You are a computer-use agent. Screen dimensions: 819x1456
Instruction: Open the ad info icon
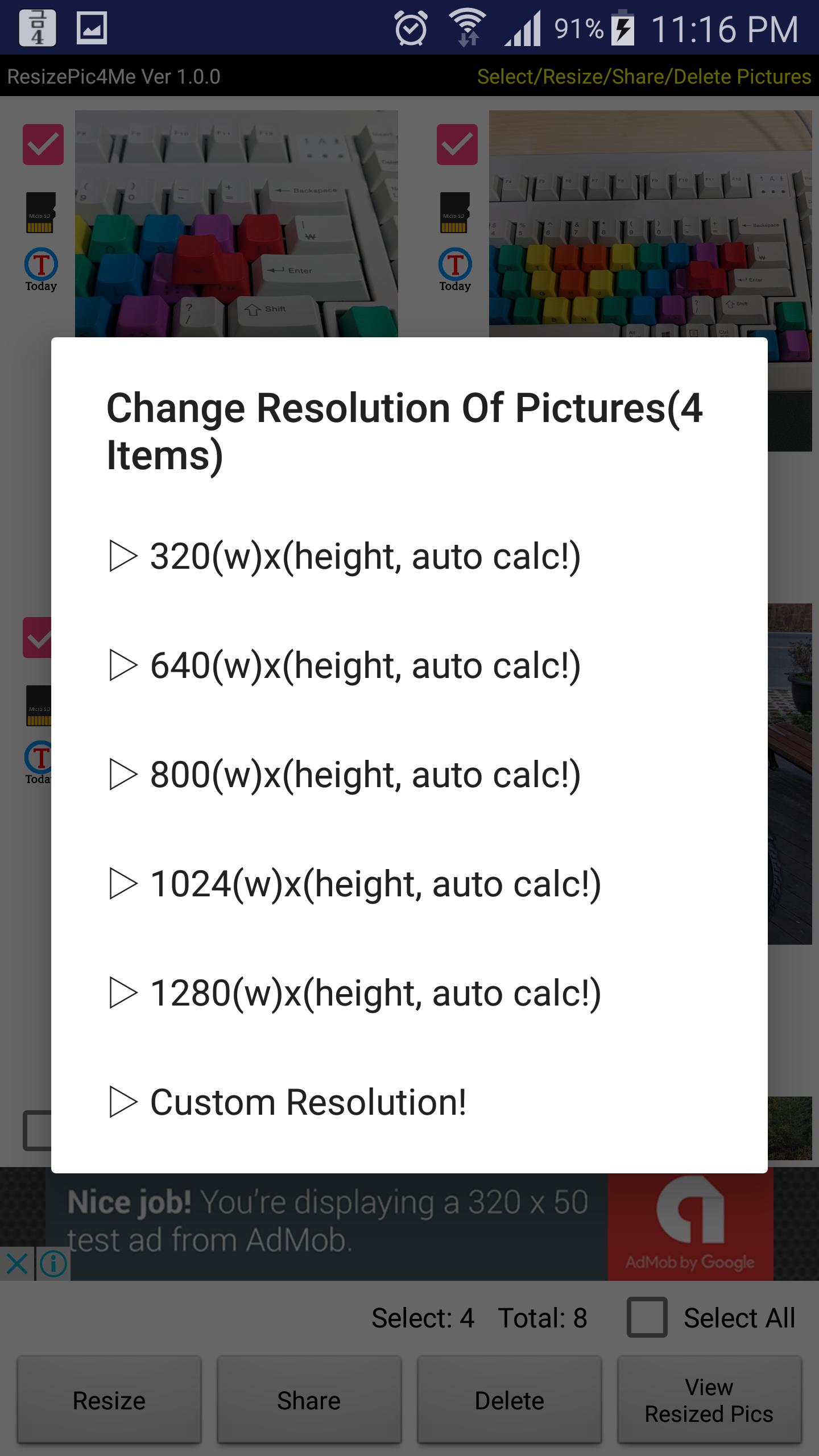click(53, 1264)
